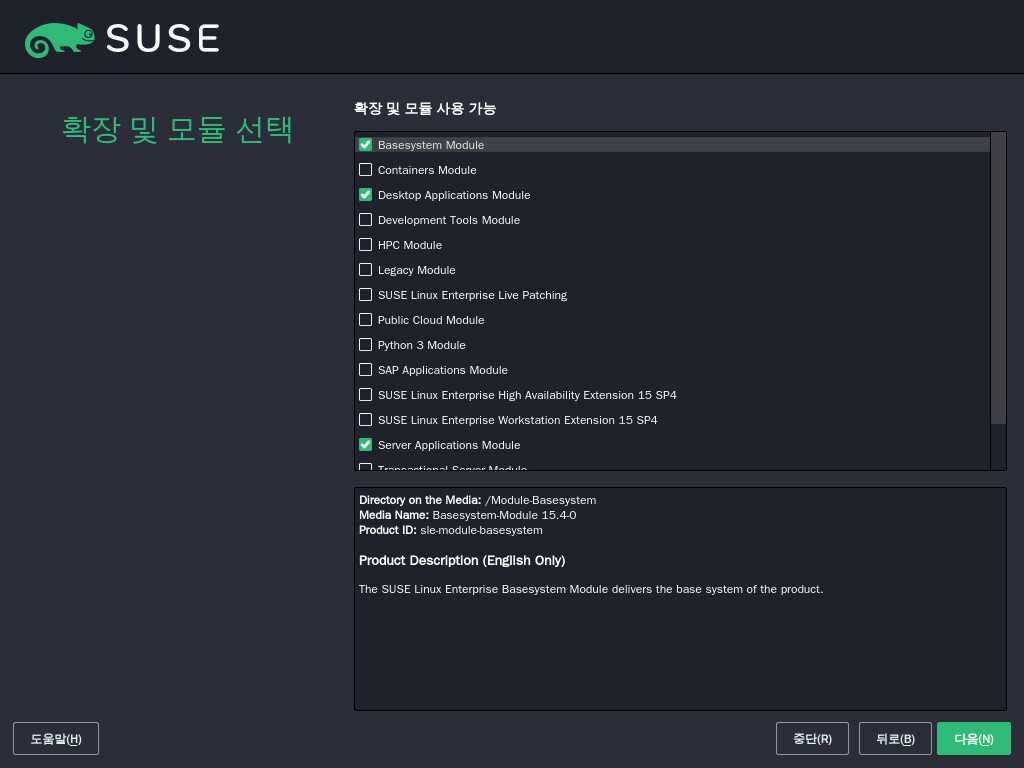Viewport: 1024px width, 768px height.
Task: Uncheck Desktop Applications Module
Action: pos(366,195)
